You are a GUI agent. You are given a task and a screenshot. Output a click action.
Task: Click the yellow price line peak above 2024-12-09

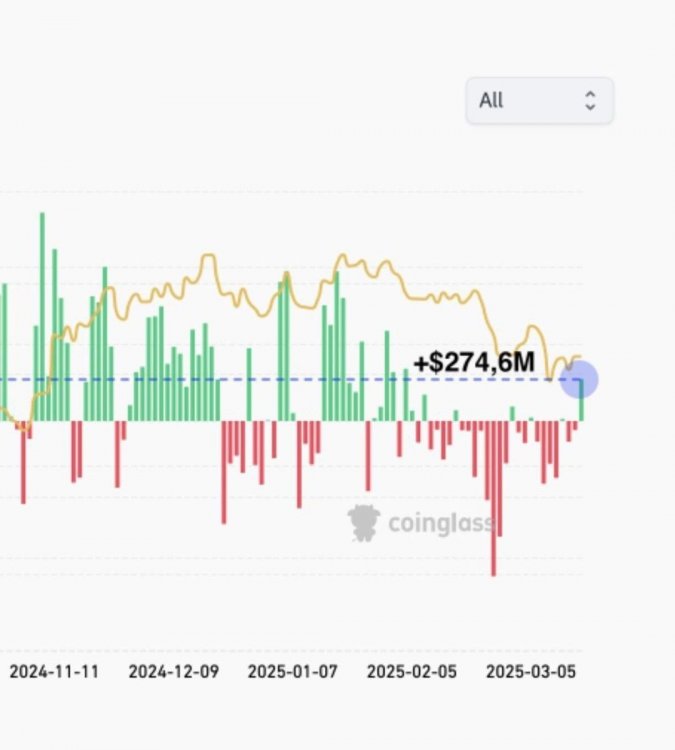click(208, 256)
